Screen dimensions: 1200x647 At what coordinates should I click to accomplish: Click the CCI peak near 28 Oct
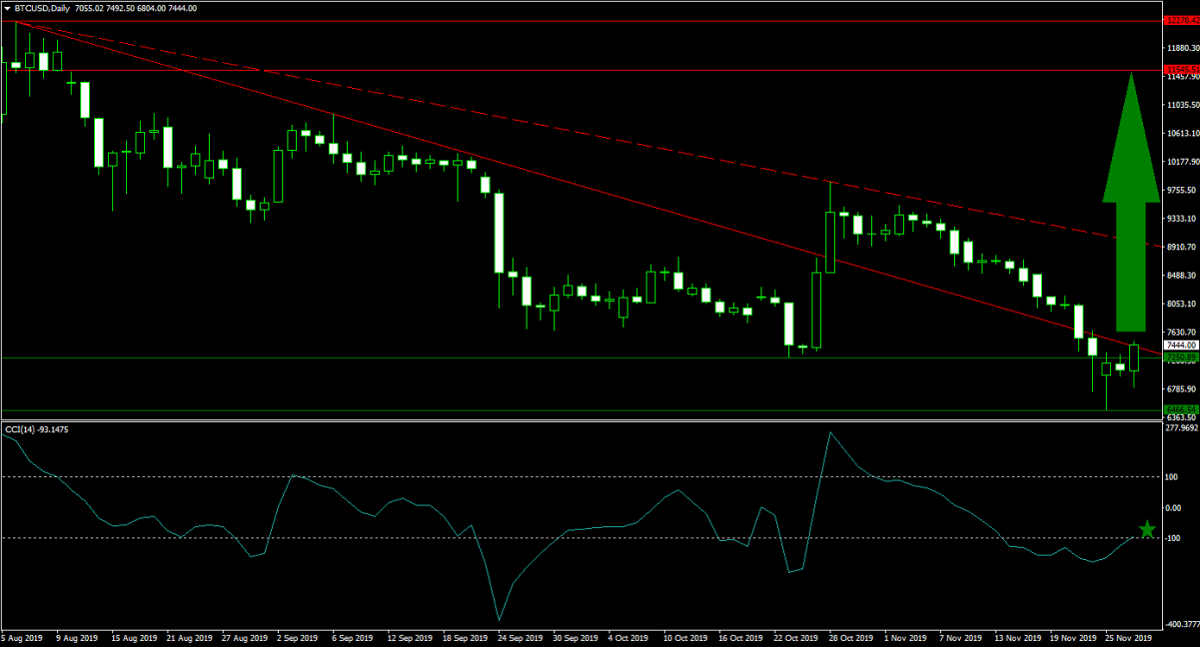pos(829,433)
